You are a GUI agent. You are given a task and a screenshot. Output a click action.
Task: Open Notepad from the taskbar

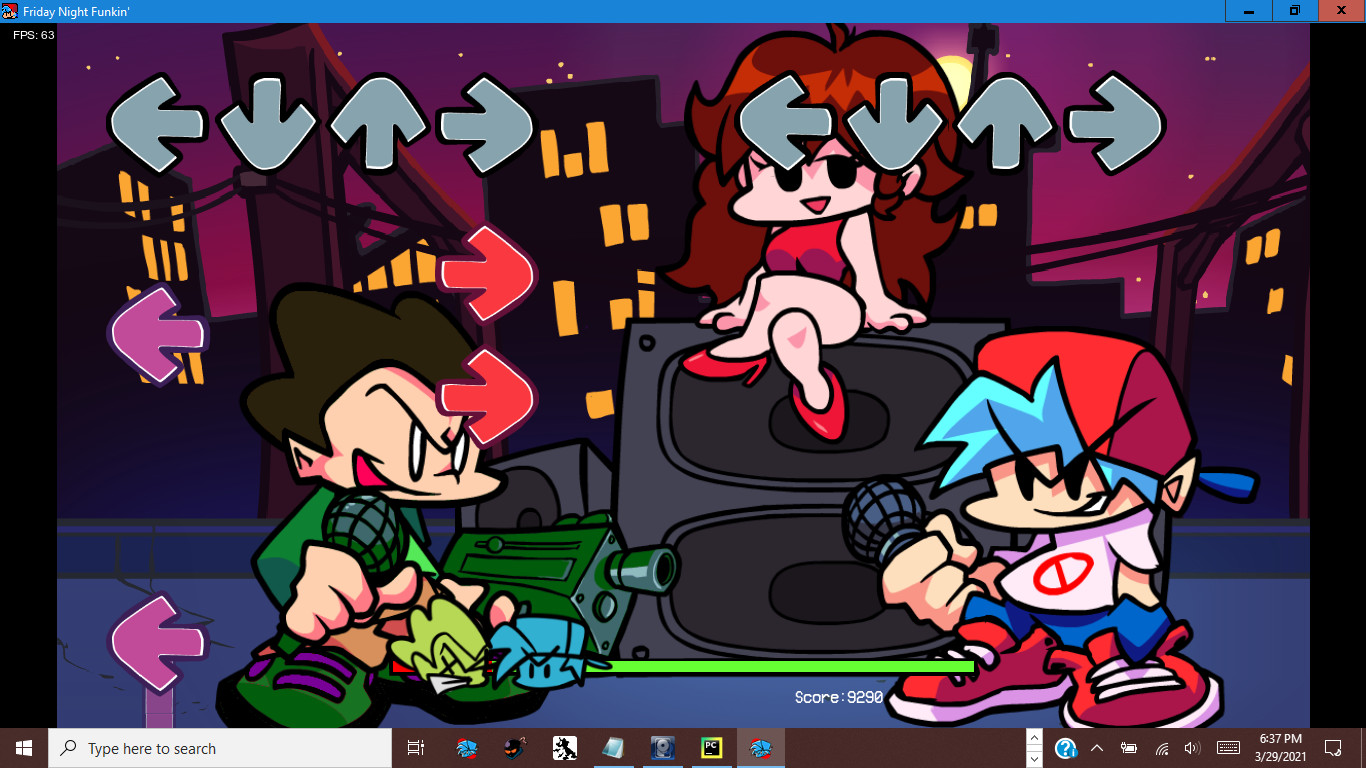tap(613, 747)
